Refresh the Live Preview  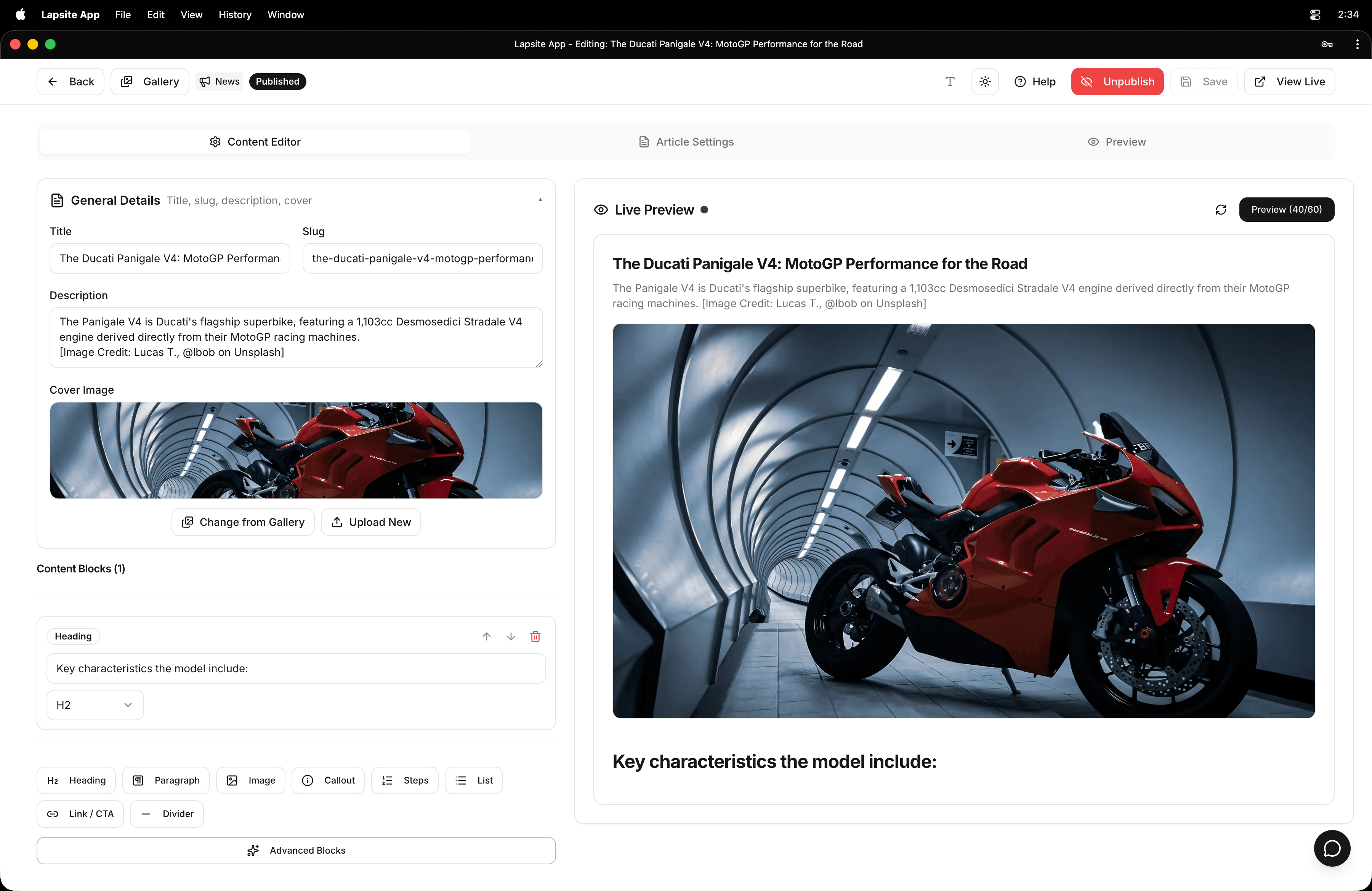click(x=1221, y=209)
